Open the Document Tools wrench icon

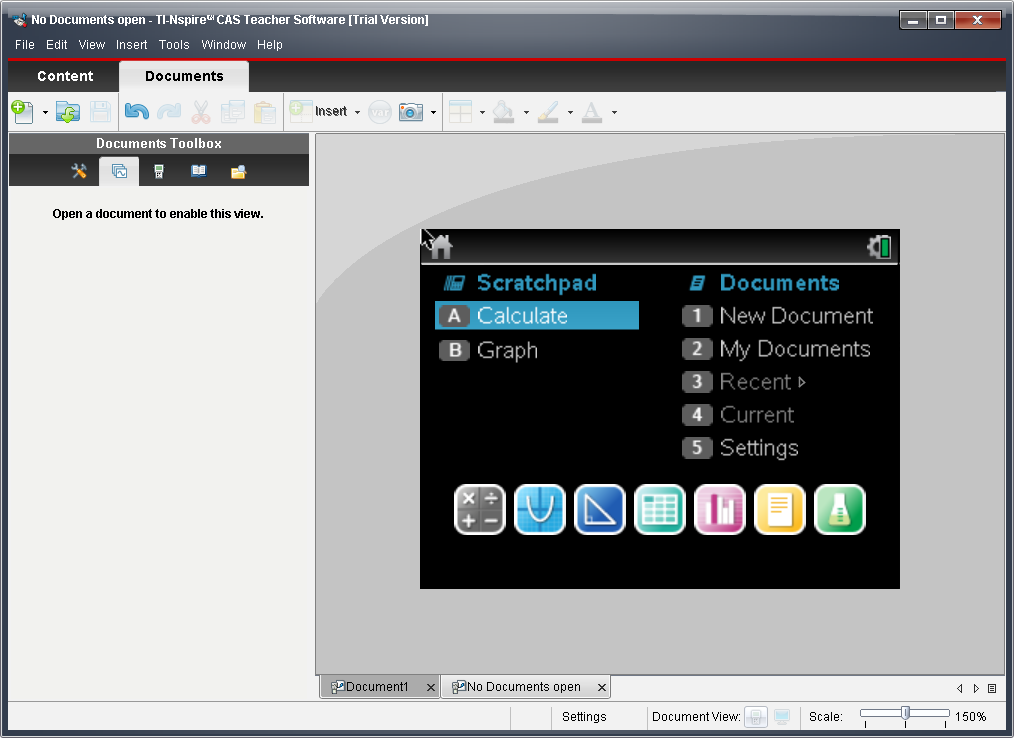[79, 171]
